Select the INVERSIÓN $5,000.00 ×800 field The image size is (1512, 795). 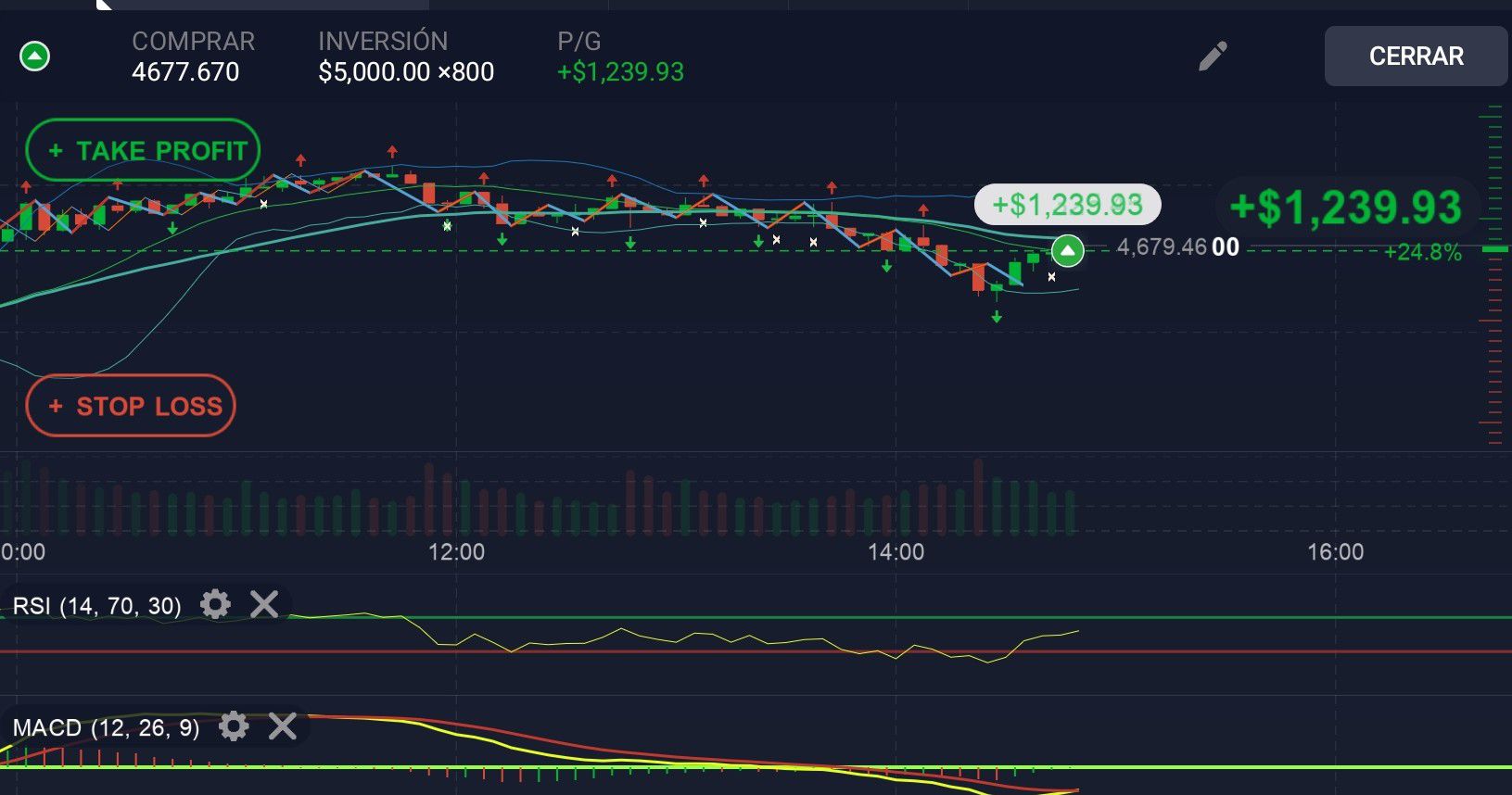405,57
